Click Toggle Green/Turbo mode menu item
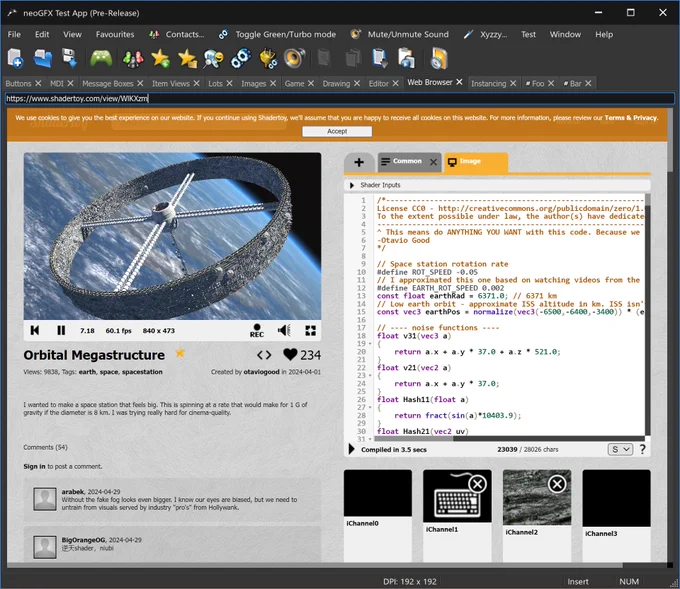Image resolution: width=680 pixels, height=589 pixels. [277, 34]
